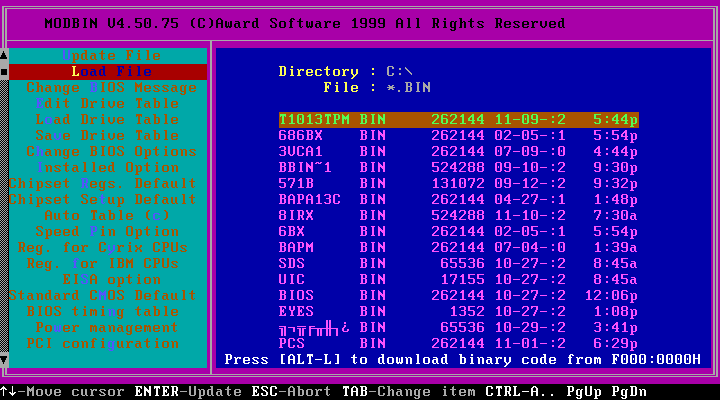
Task: Select file BIOS BIN
Action: [458, 296]
